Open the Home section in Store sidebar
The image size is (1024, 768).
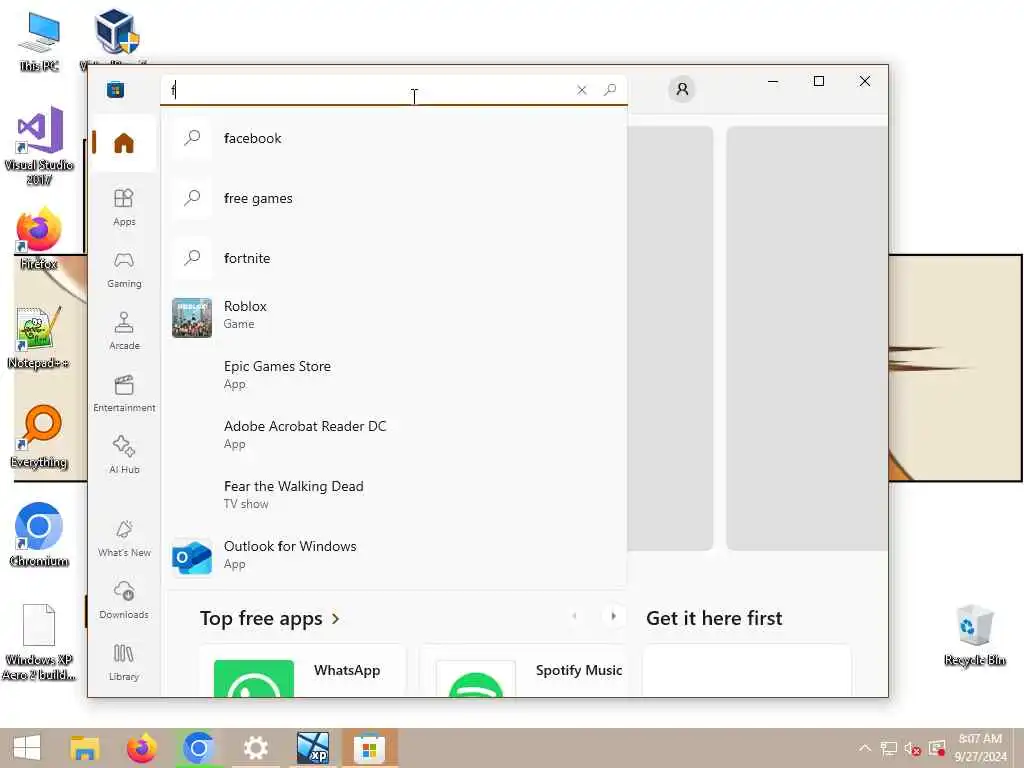[123, 143]
